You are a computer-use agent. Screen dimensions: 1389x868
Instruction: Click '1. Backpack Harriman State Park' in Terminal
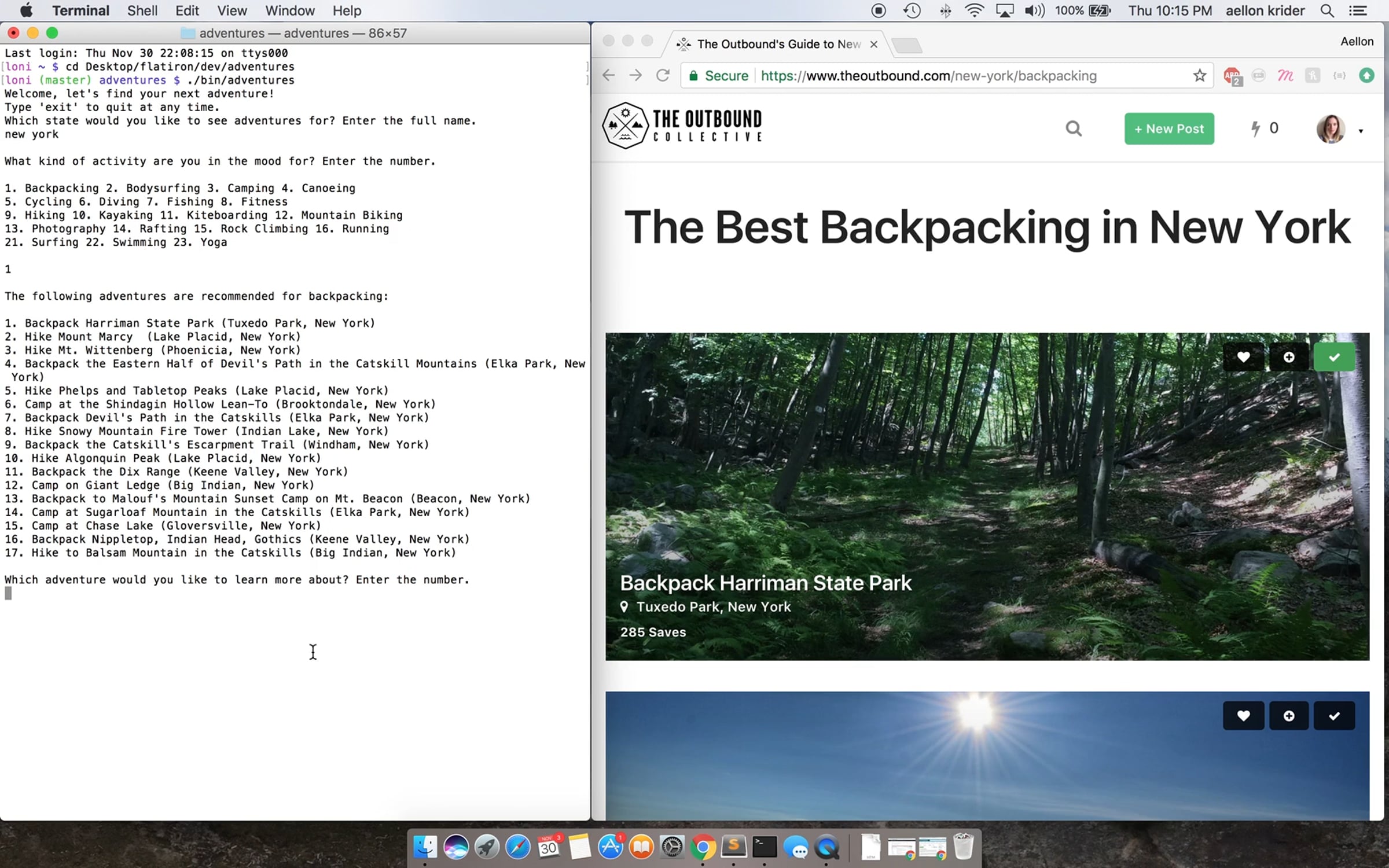click(x=190, y=323)
